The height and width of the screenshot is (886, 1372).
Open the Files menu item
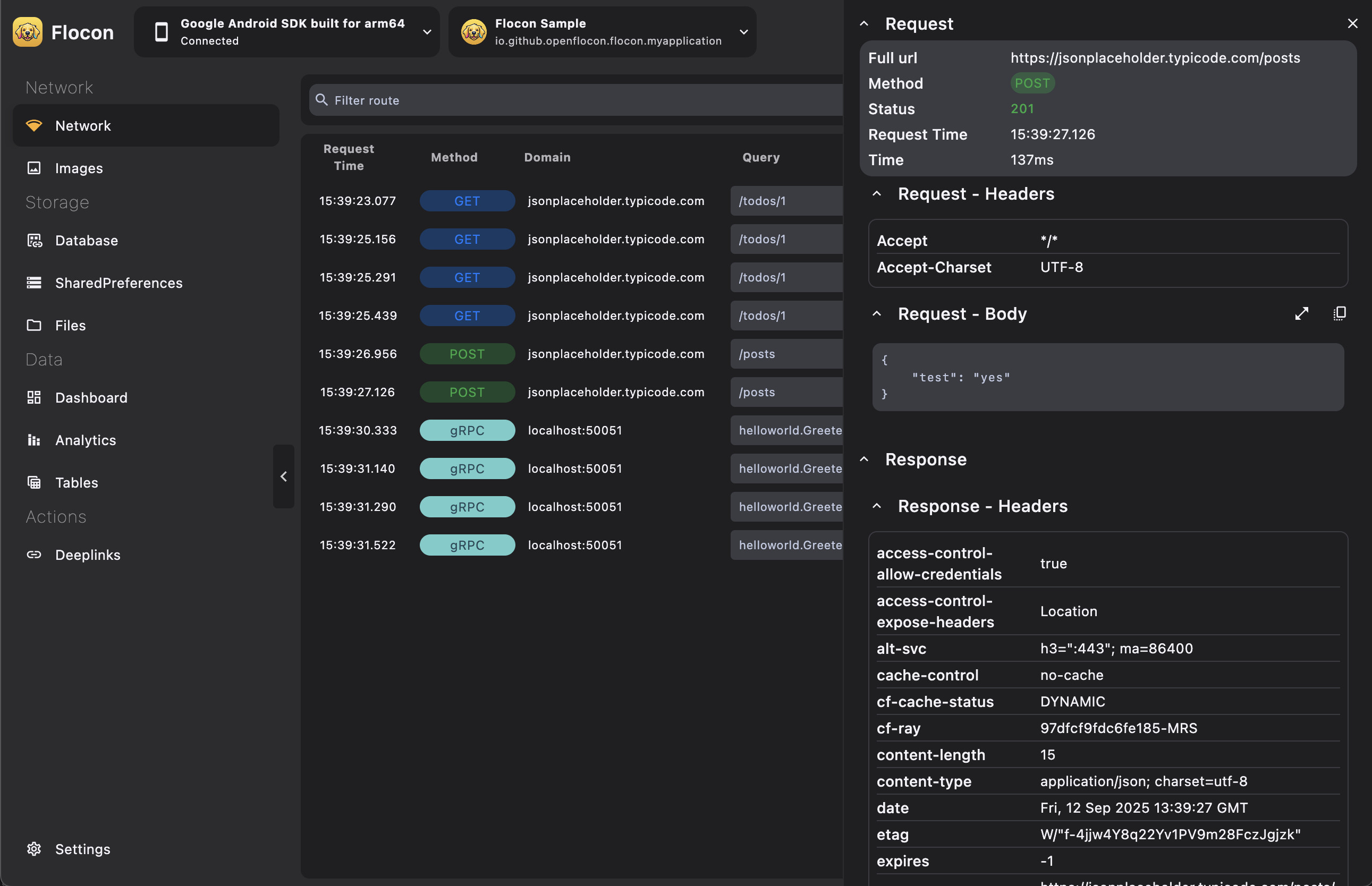click(x=146, y=325)
